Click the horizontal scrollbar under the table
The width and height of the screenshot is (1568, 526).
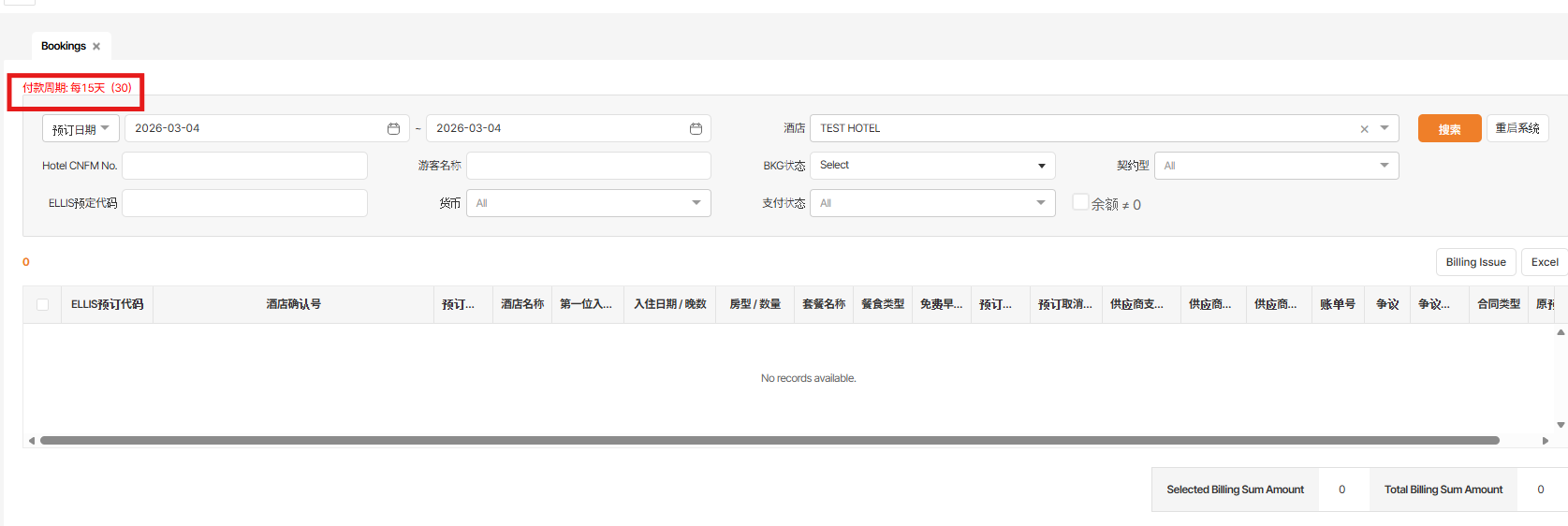click(768, 440)
